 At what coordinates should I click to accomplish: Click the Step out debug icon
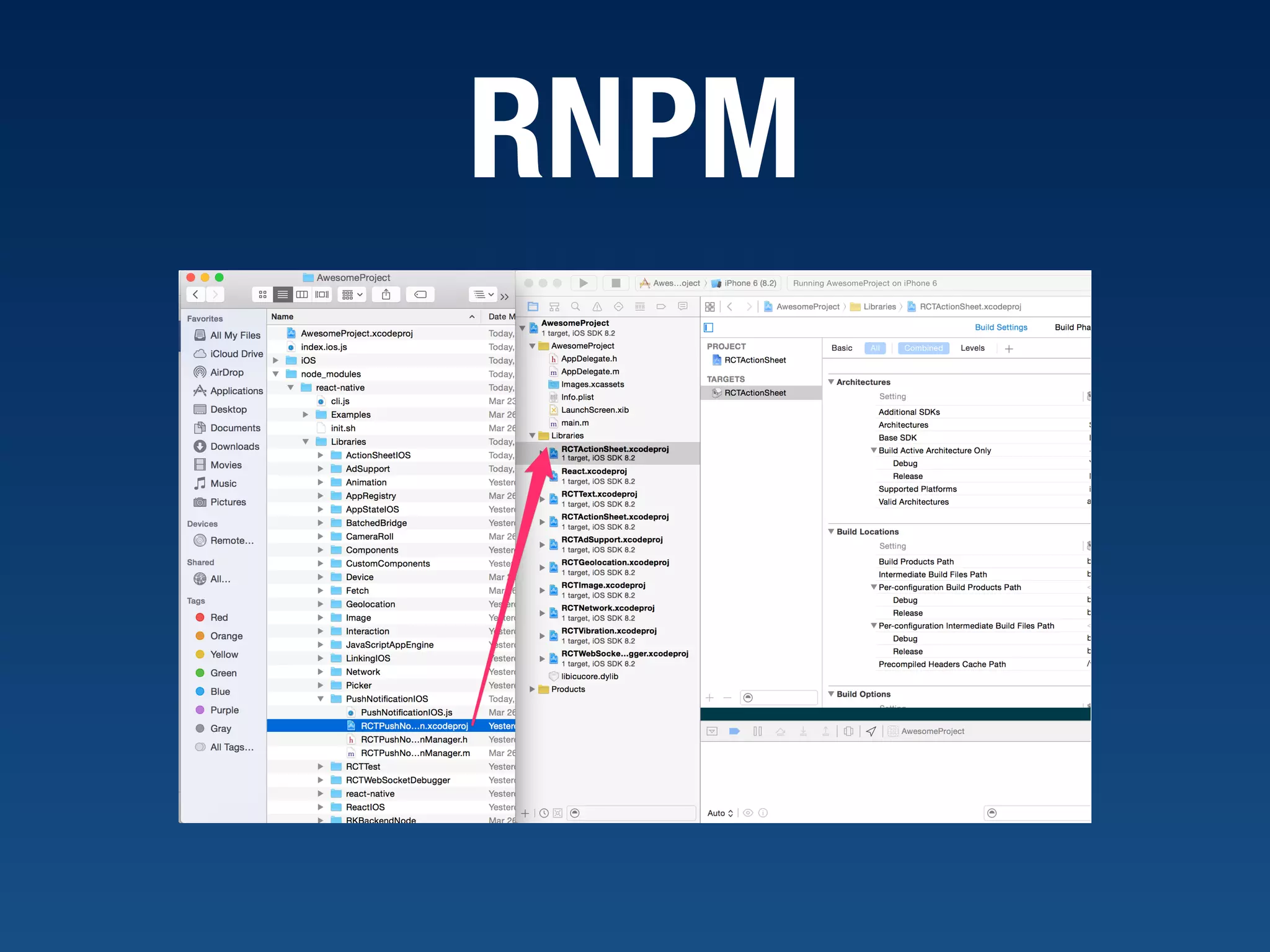coord(825,731)
